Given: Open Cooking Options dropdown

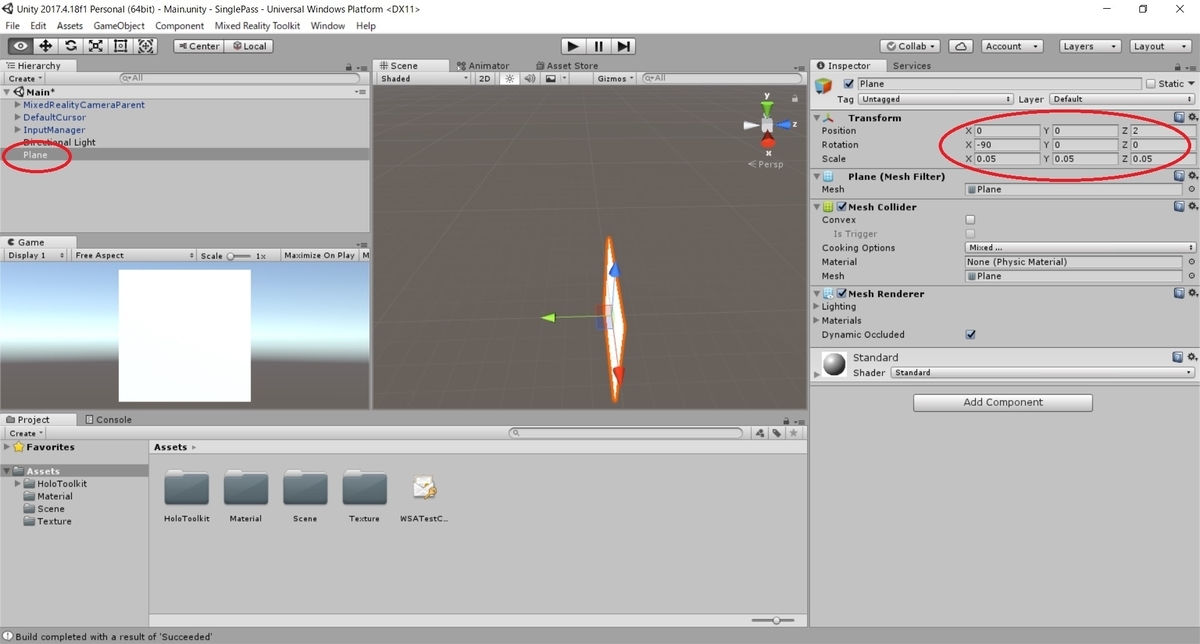Looking at the screenshot, I should pyautogui.click(x=1080, y=247).
